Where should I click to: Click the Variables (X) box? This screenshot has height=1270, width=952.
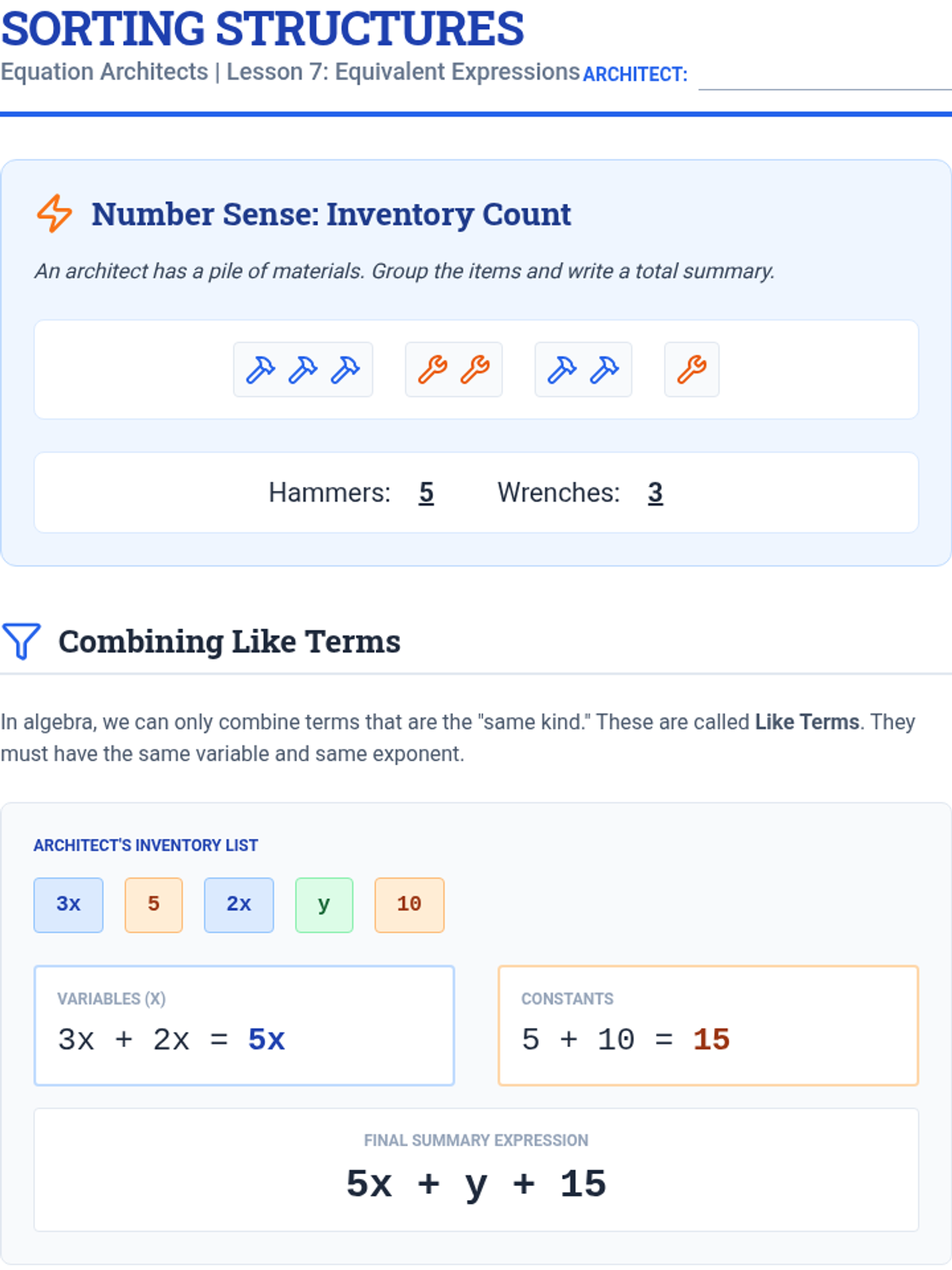point(244,1026)
